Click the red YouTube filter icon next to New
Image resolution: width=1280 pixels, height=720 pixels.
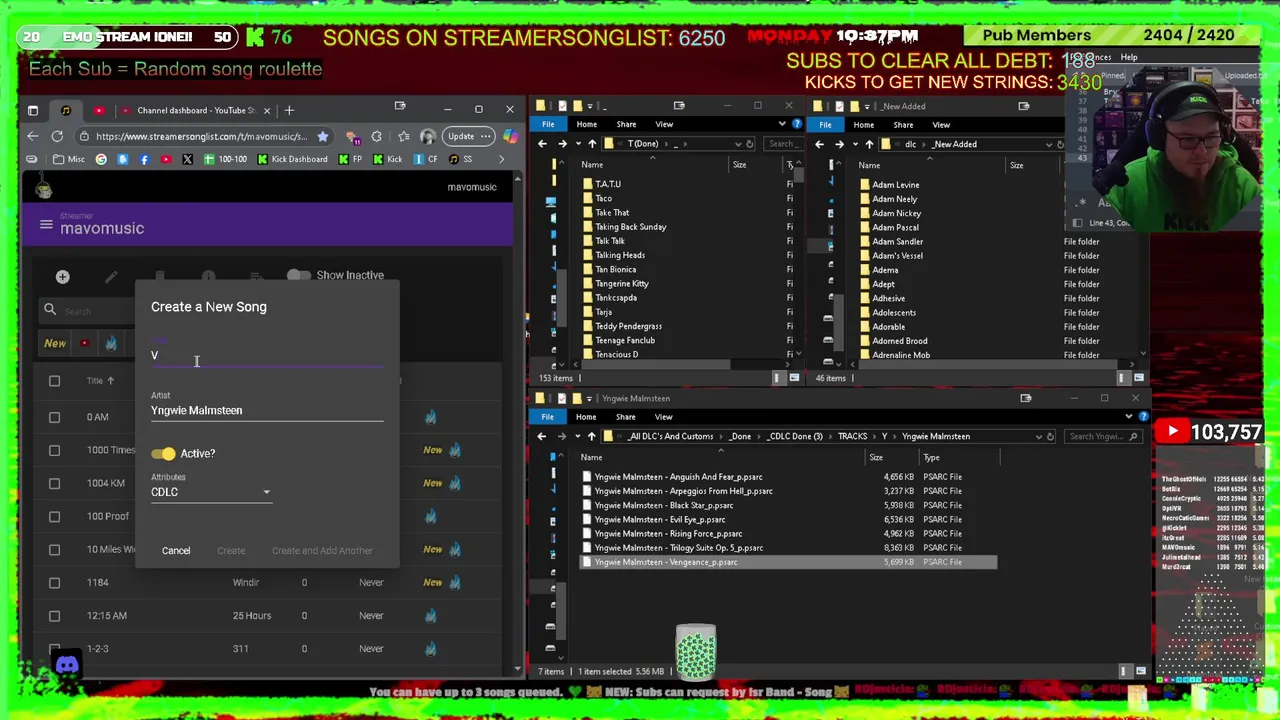(84, 343)
